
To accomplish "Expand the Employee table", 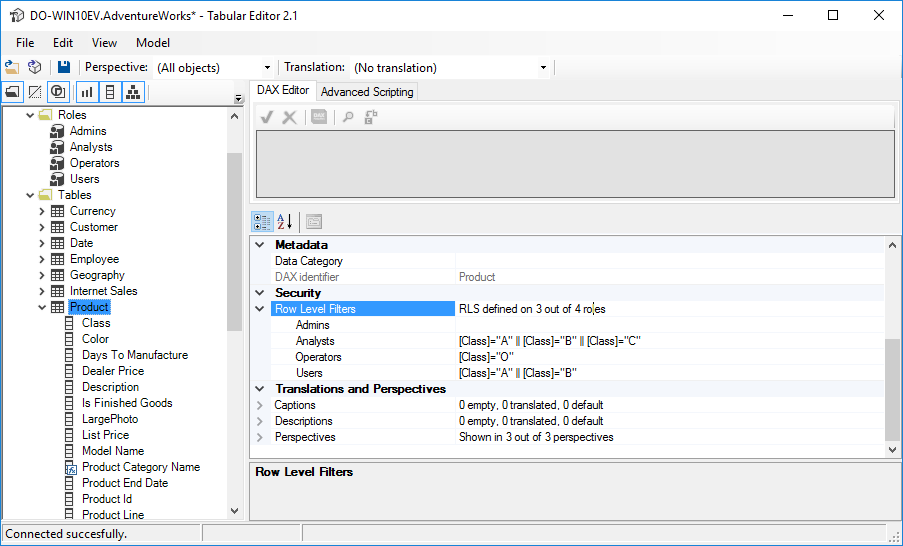I will click(41, 259).
